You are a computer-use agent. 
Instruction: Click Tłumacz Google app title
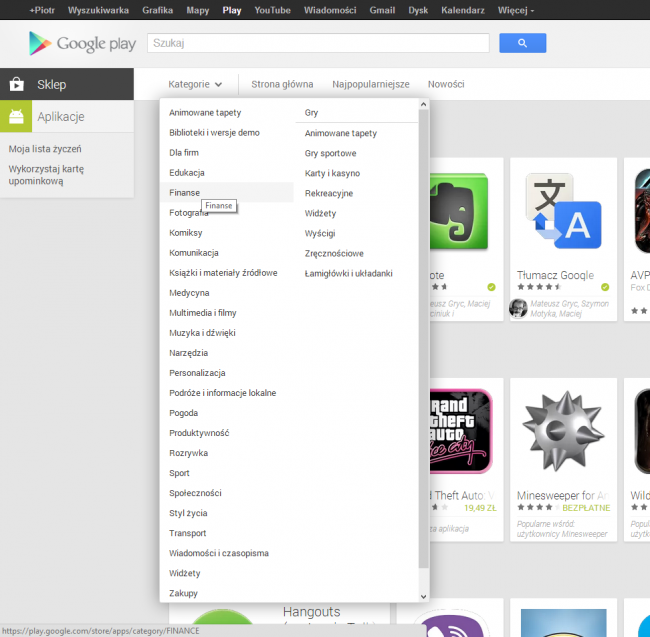tap(555, 275)
